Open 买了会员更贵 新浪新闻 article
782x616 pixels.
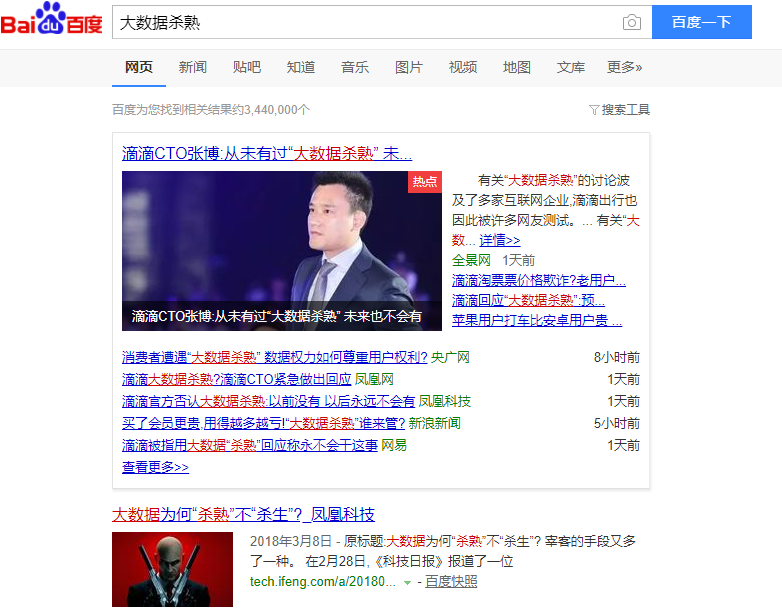tap(263, 423)
